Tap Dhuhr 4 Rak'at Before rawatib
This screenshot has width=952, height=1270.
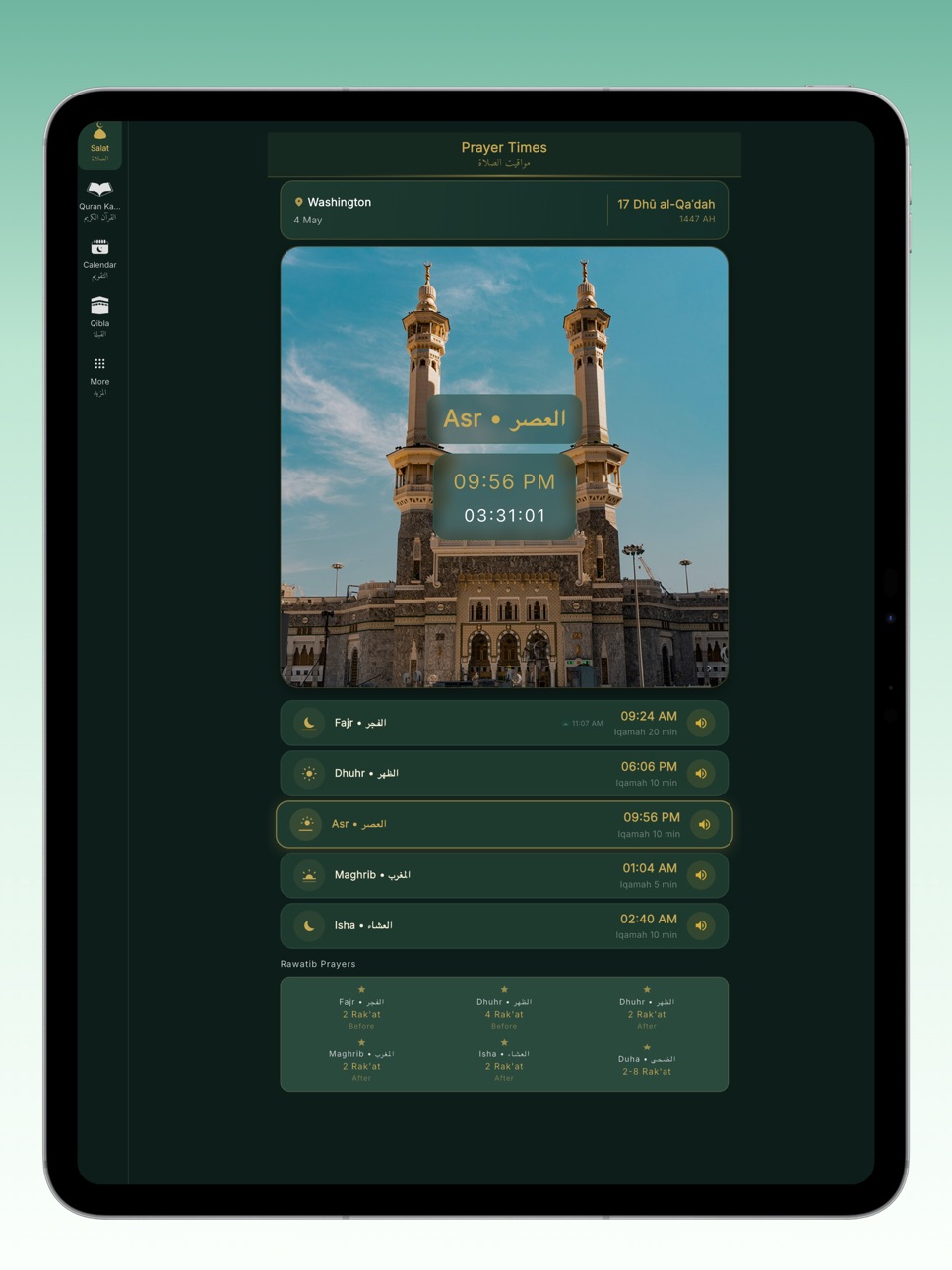pyautogui.click(x=504, y=1008)
